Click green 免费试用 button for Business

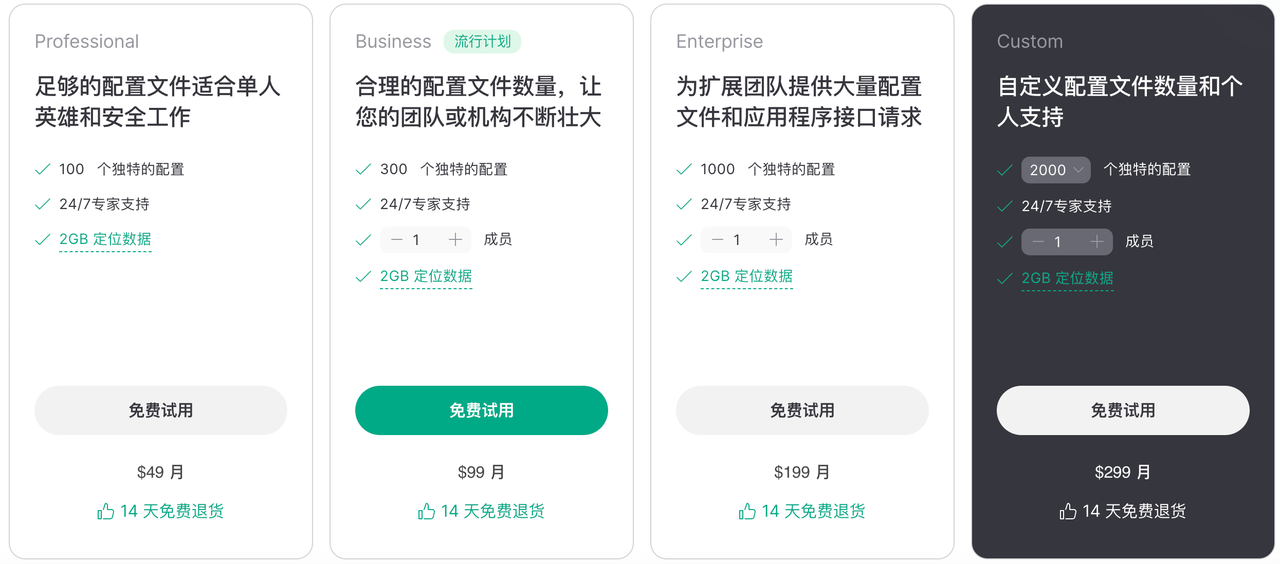point(481,411)
